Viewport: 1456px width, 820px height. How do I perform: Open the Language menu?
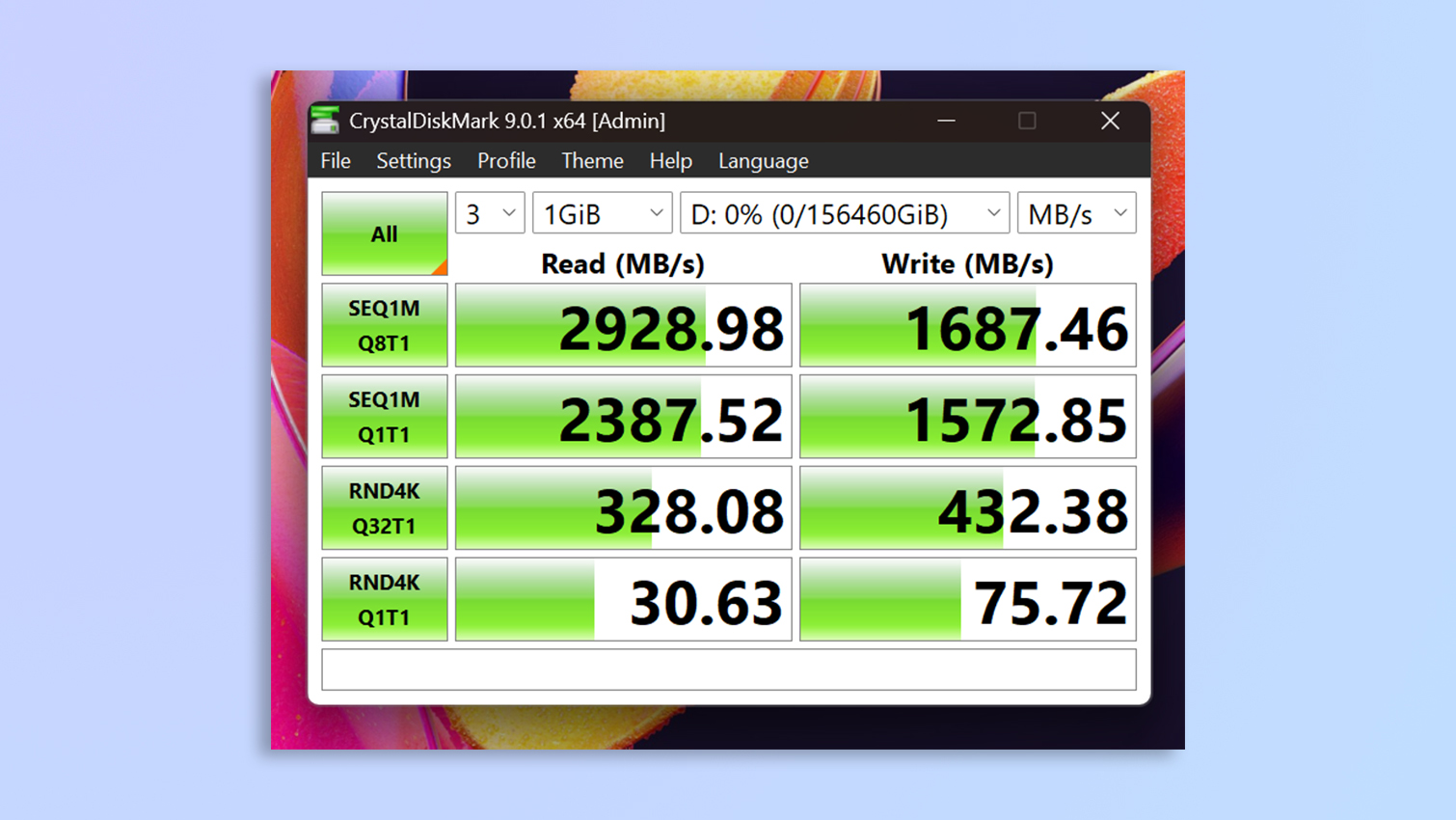coord(763,161)
